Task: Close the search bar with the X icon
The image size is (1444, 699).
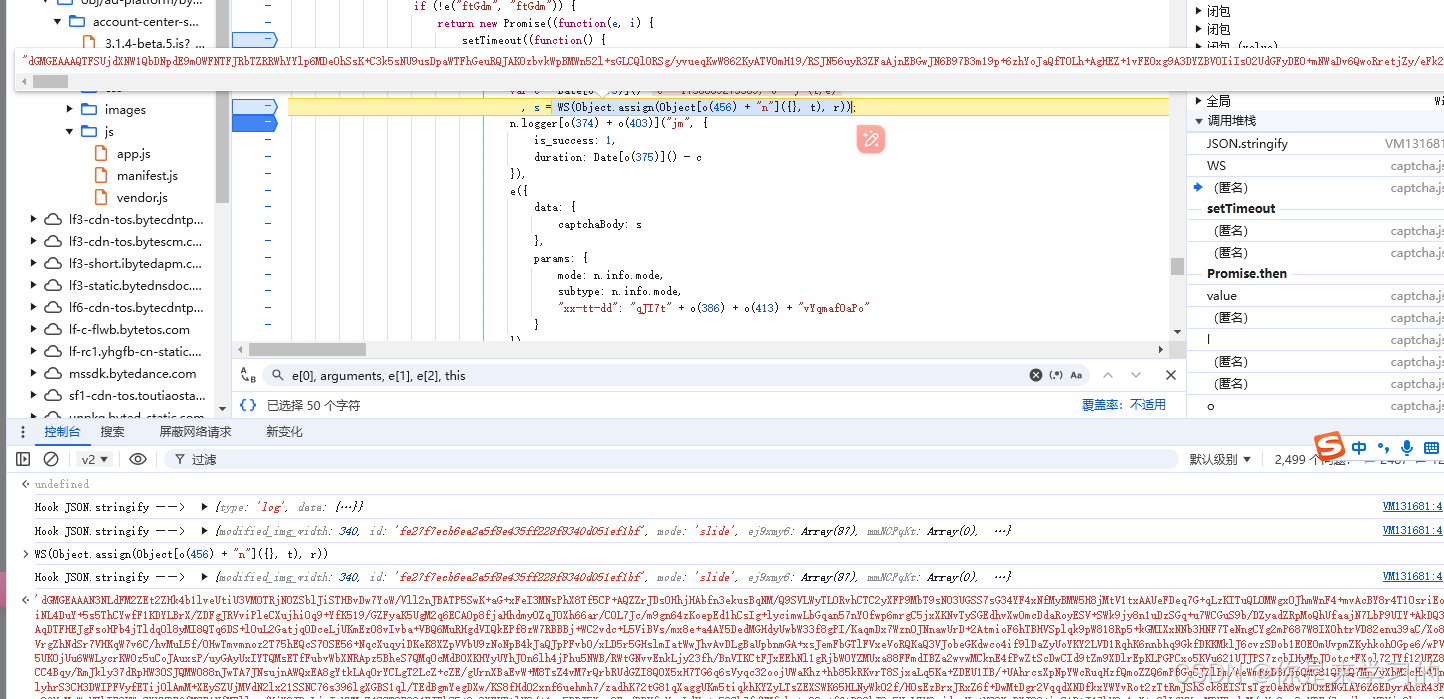Action: 1170,374
